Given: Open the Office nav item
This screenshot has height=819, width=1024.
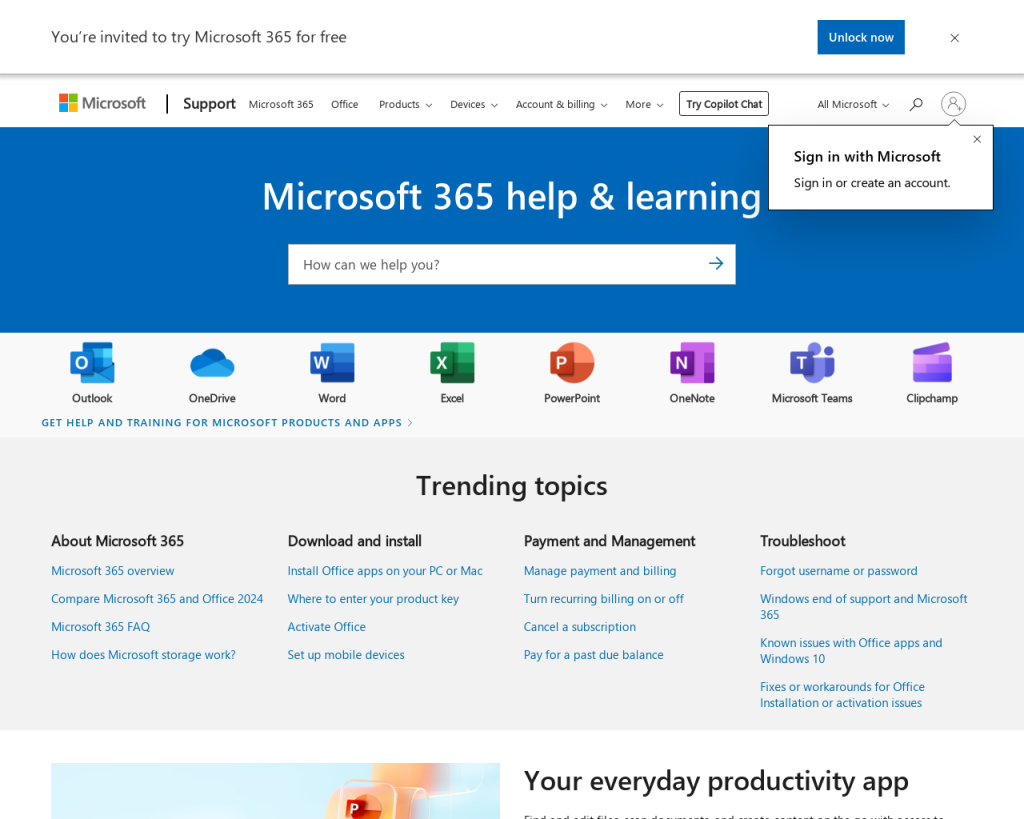Looking at the screenshot, I should click(x=345, y=104).
